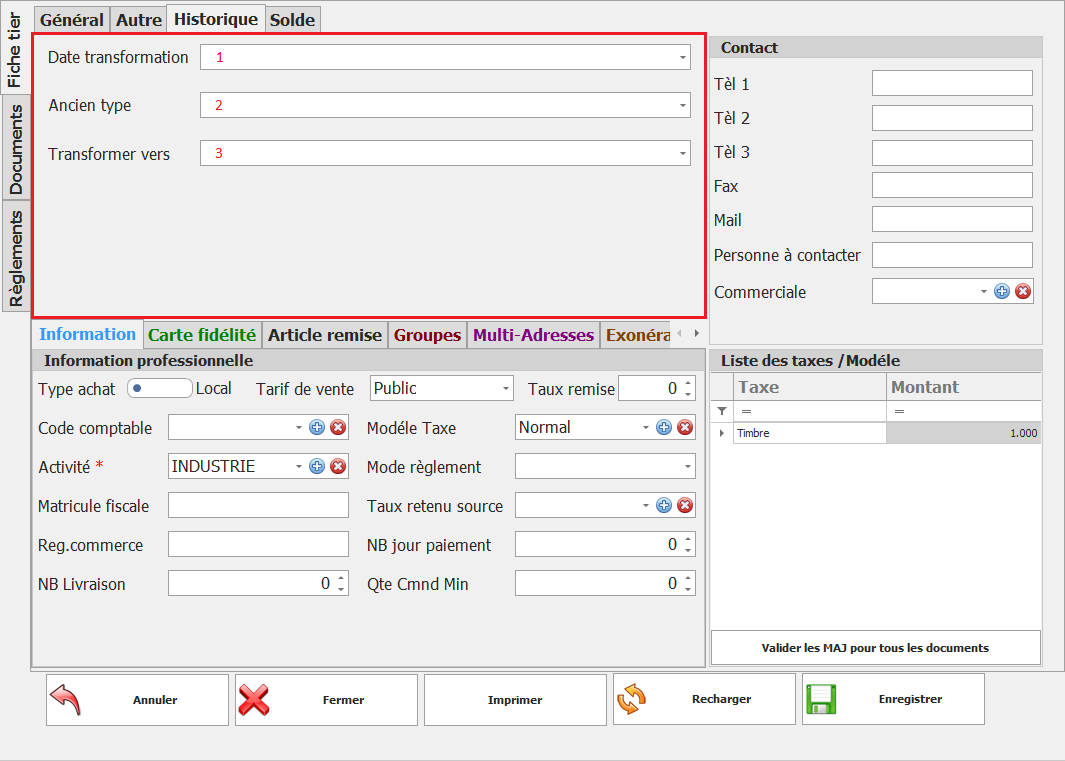Screen dimensions: 1065x761
Task: Click the add icon next to Activité
Action: pos(317,466)
